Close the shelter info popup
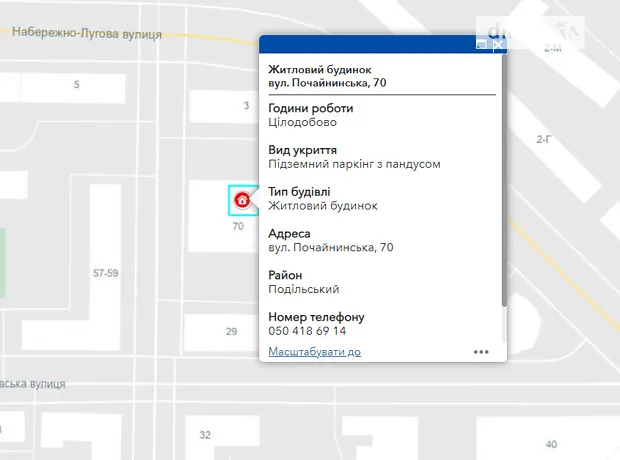This screenshot has height=460, width=620. (x=498, y=44)
